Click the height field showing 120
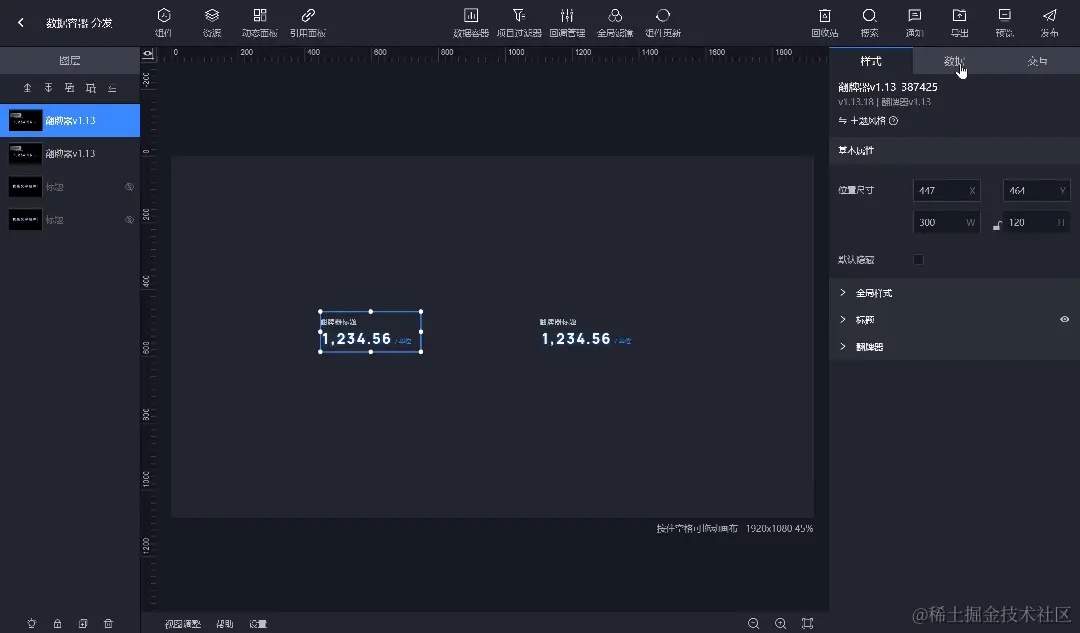The height and width of the screenshot is (633, 1080). (1037, 222)
